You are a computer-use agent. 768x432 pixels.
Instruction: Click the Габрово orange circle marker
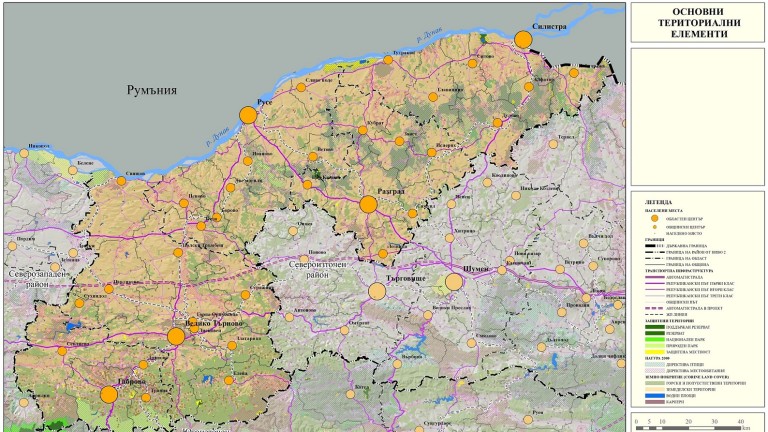[109, 393]
